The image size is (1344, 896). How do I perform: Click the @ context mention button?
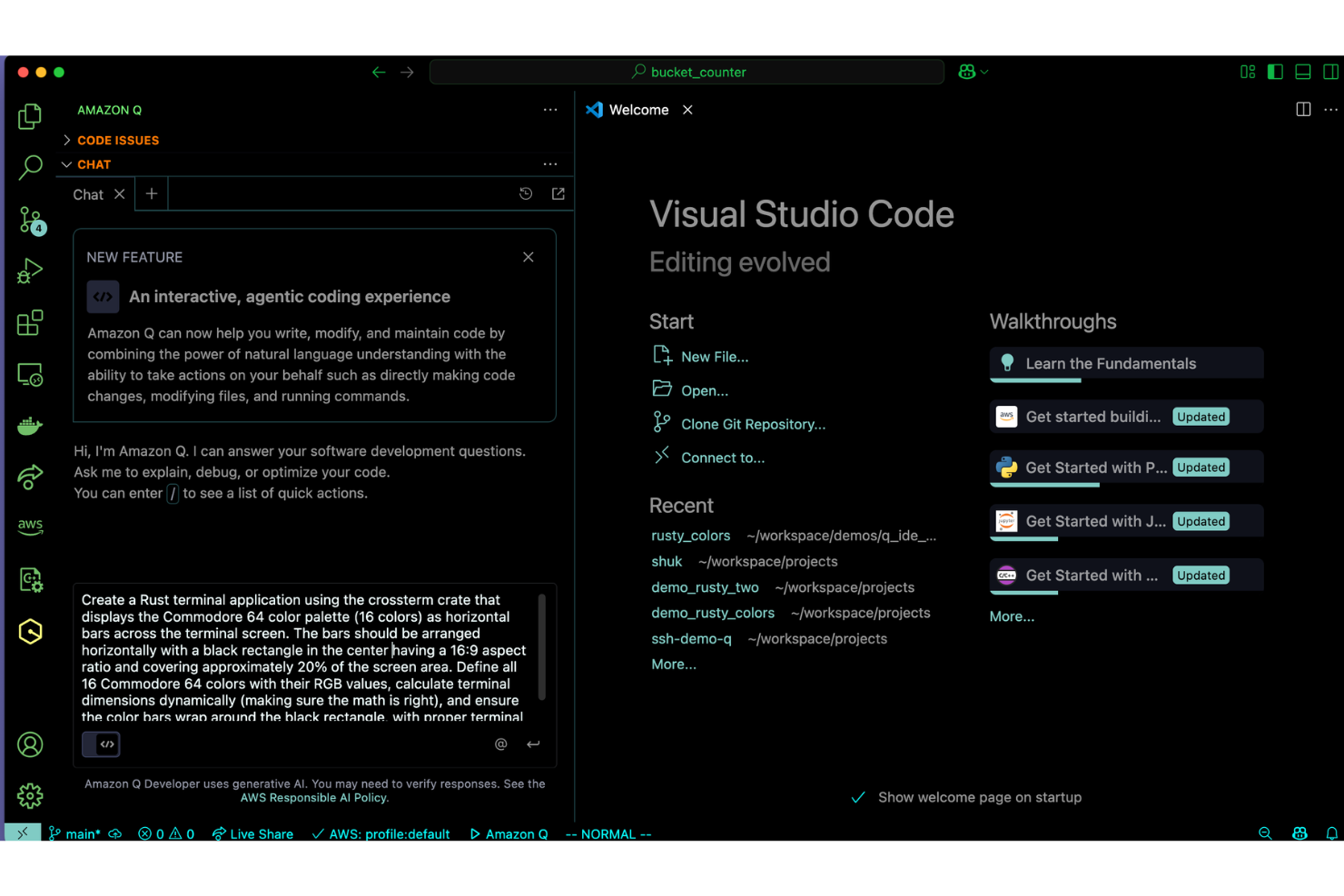pyautogui.click(x=500, y=744)
